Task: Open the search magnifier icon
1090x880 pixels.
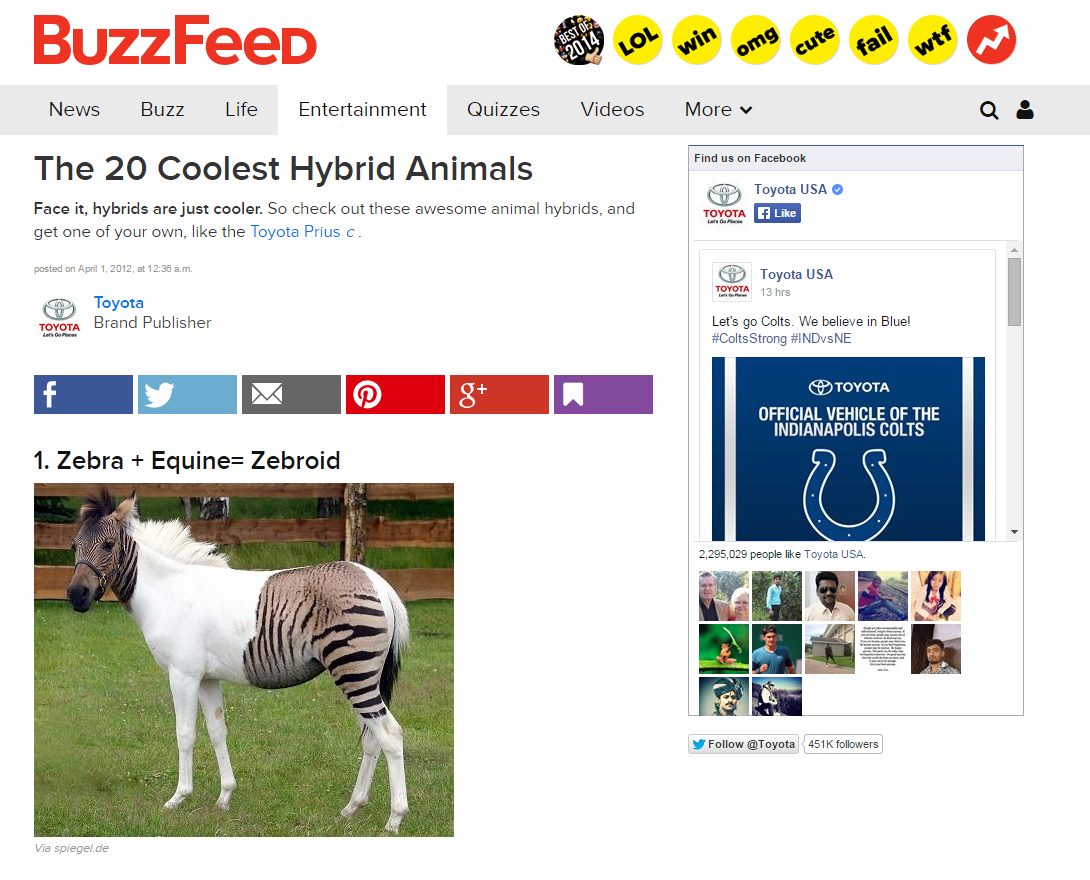Action: pyautogui.click(x=989, y=110)
